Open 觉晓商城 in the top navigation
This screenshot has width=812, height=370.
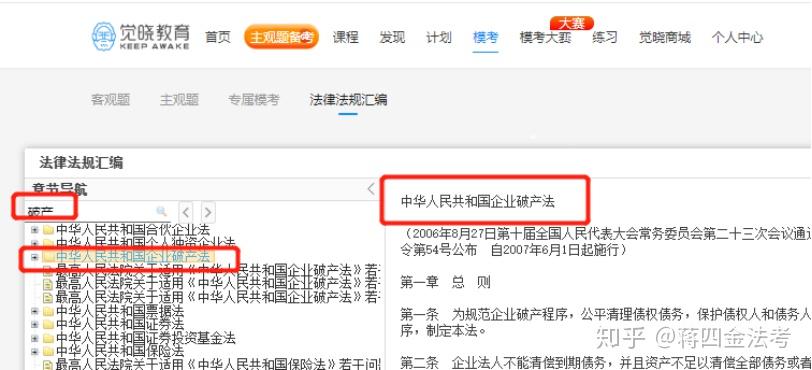(x=664, y=37)
